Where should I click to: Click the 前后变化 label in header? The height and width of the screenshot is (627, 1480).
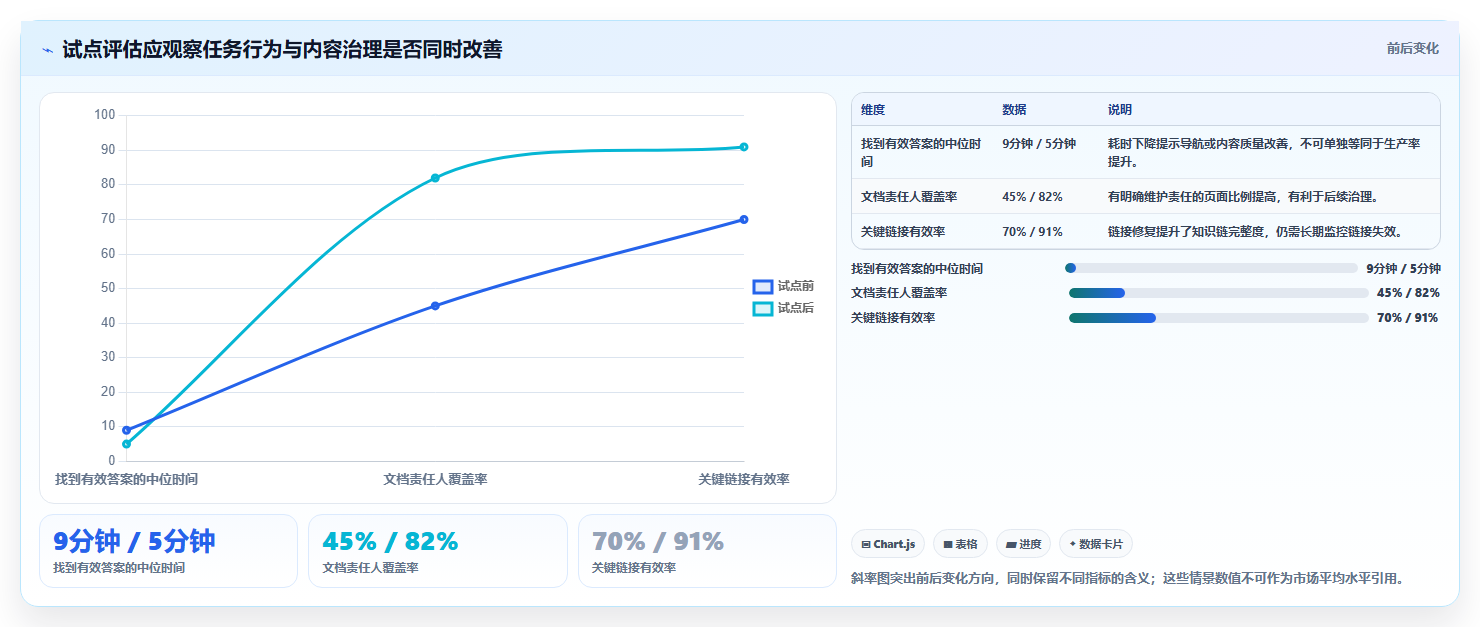click(x=1412, y=48)
